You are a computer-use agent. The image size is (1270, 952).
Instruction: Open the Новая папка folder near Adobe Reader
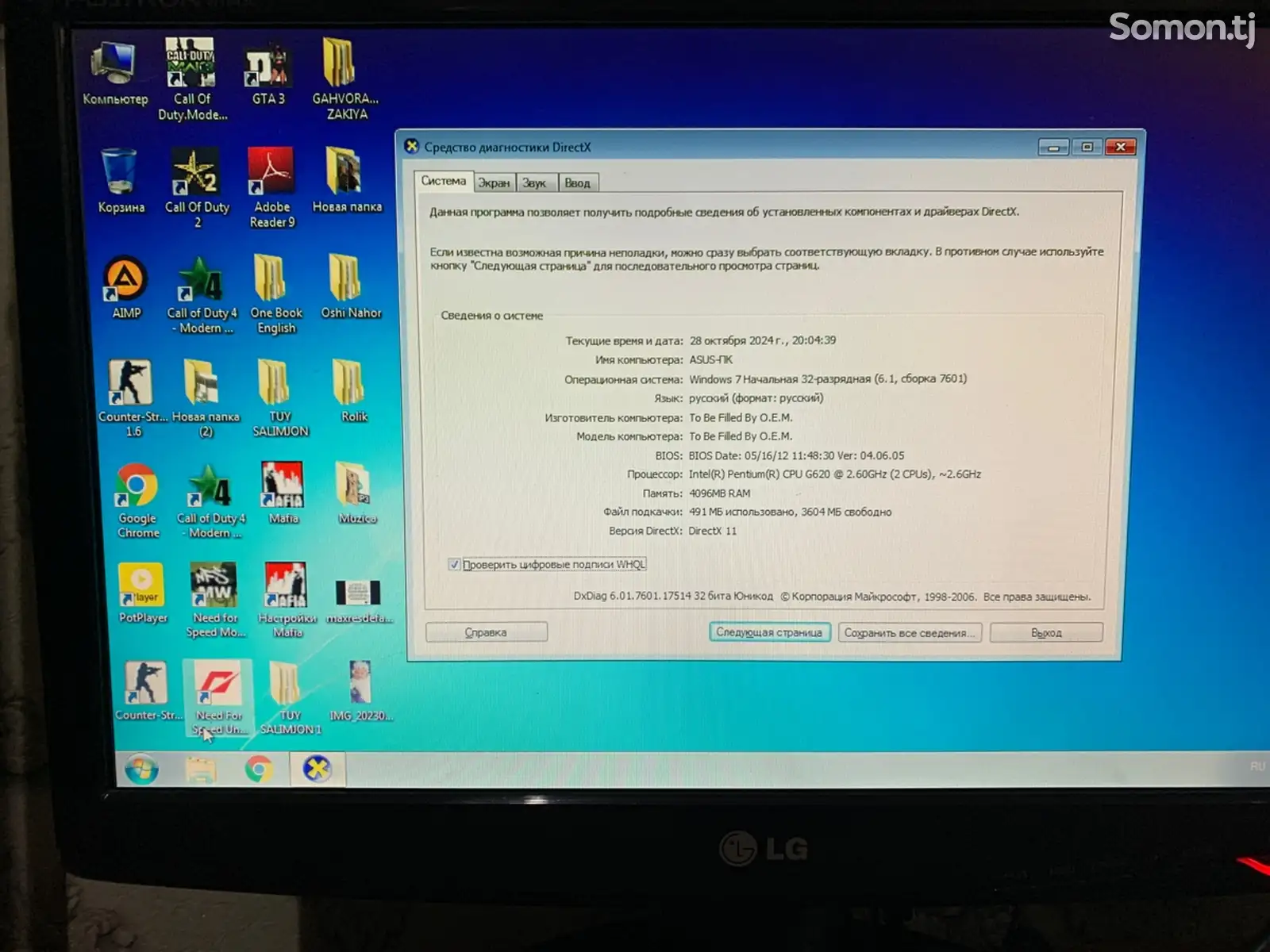pos(346,180)
